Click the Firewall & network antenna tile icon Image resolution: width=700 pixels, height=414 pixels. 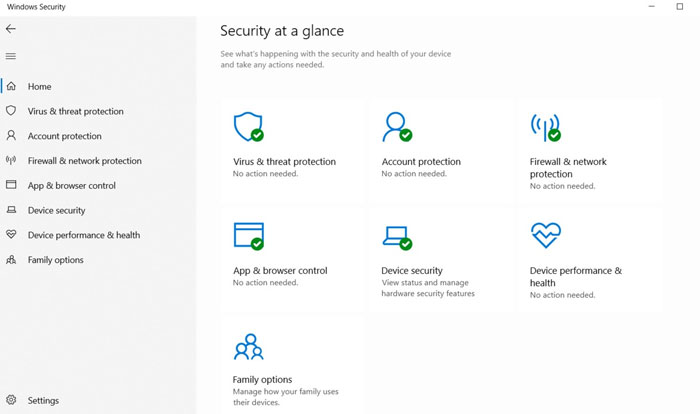coord(544,127)
